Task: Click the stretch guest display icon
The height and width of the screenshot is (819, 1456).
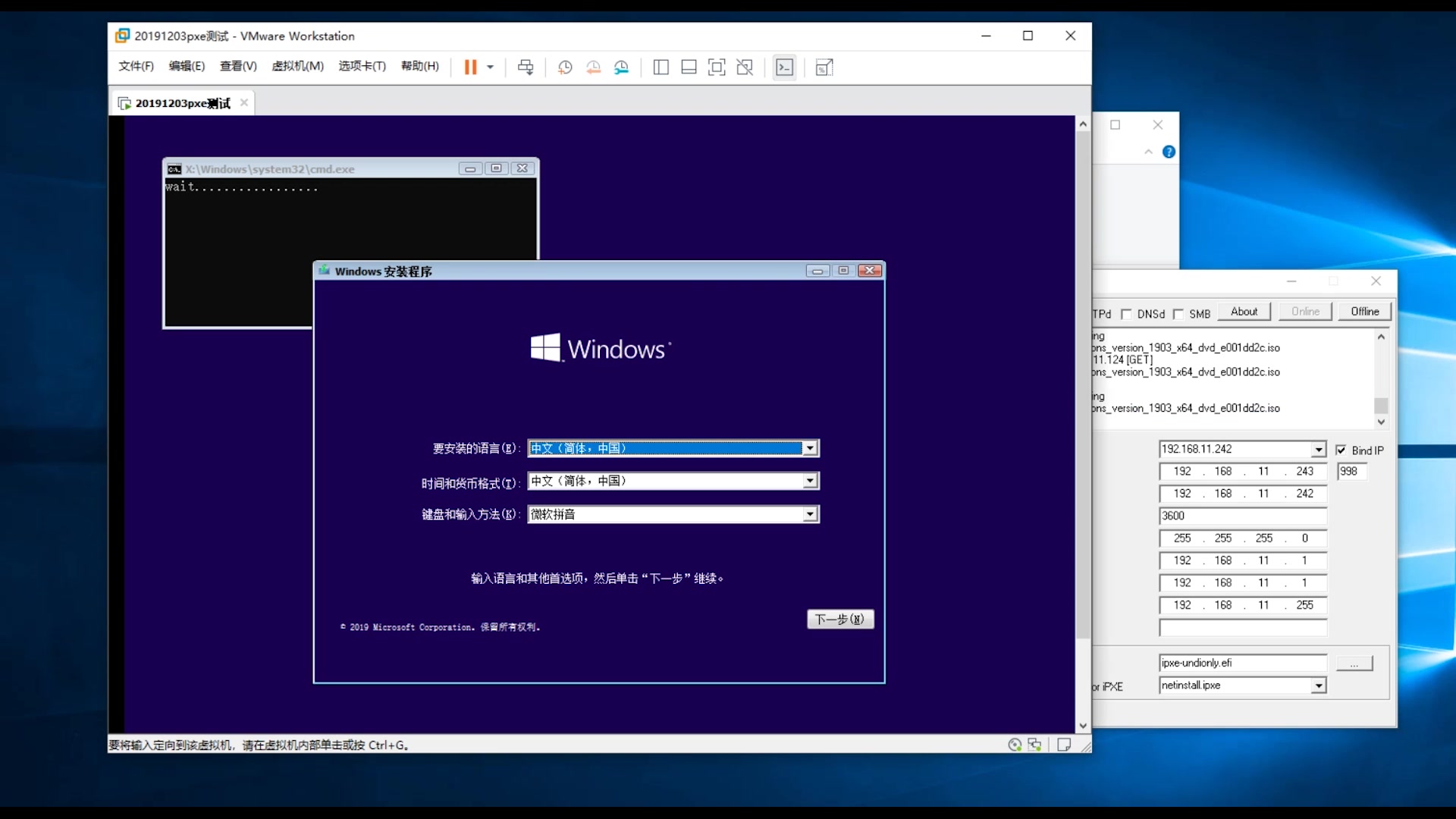Action: coord(824,67)
